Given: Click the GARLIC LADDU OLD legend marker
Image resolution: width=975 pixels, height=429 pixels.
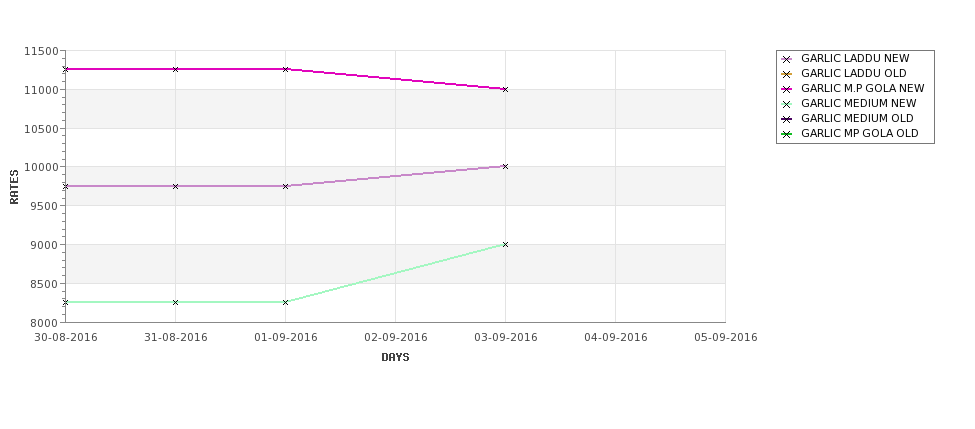Looking at the screenshot, I should pos(786,74).
